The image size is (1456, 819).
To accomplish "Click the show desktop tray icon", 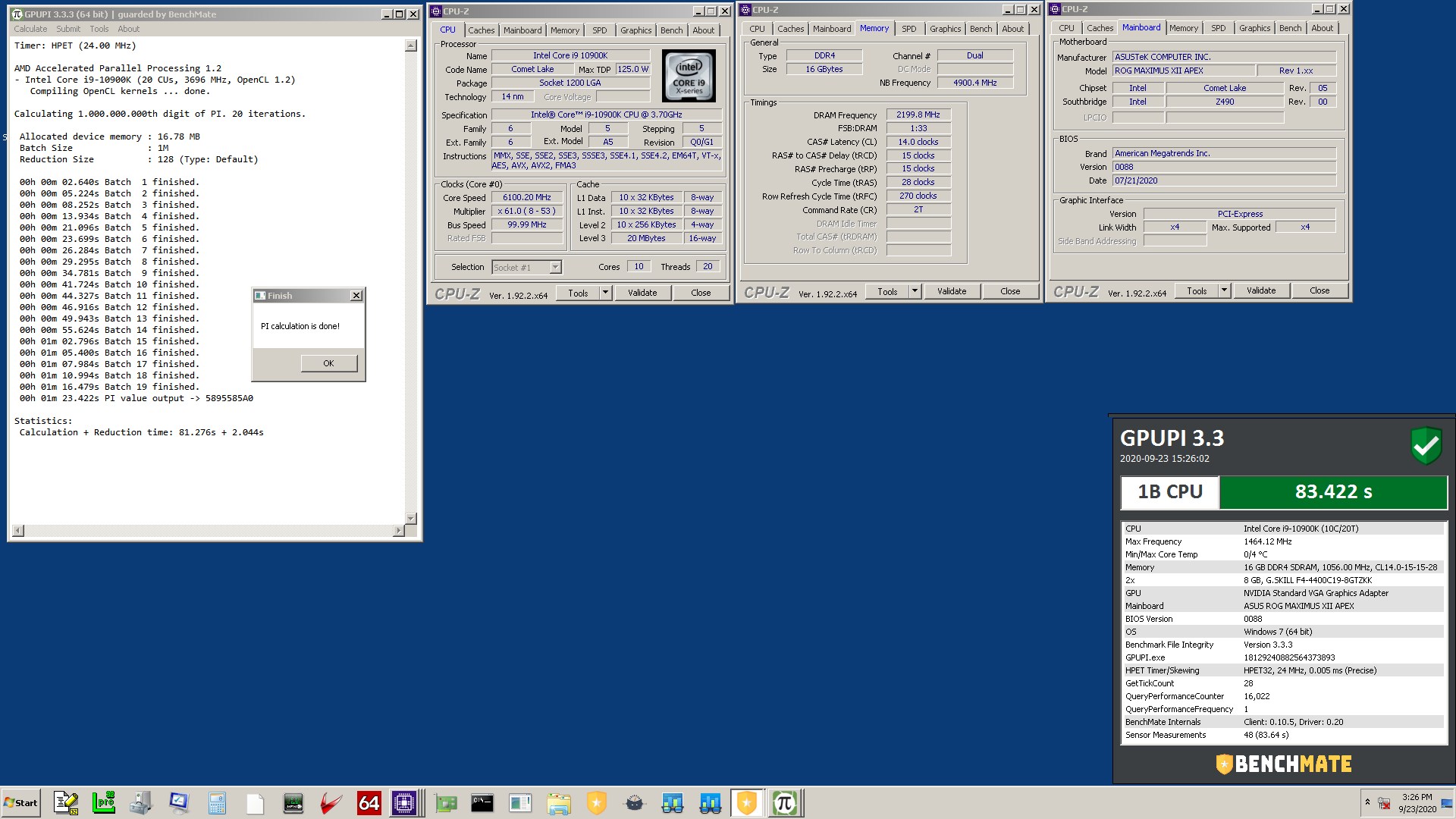I will pyautogui.click(x=1447, y=803).
